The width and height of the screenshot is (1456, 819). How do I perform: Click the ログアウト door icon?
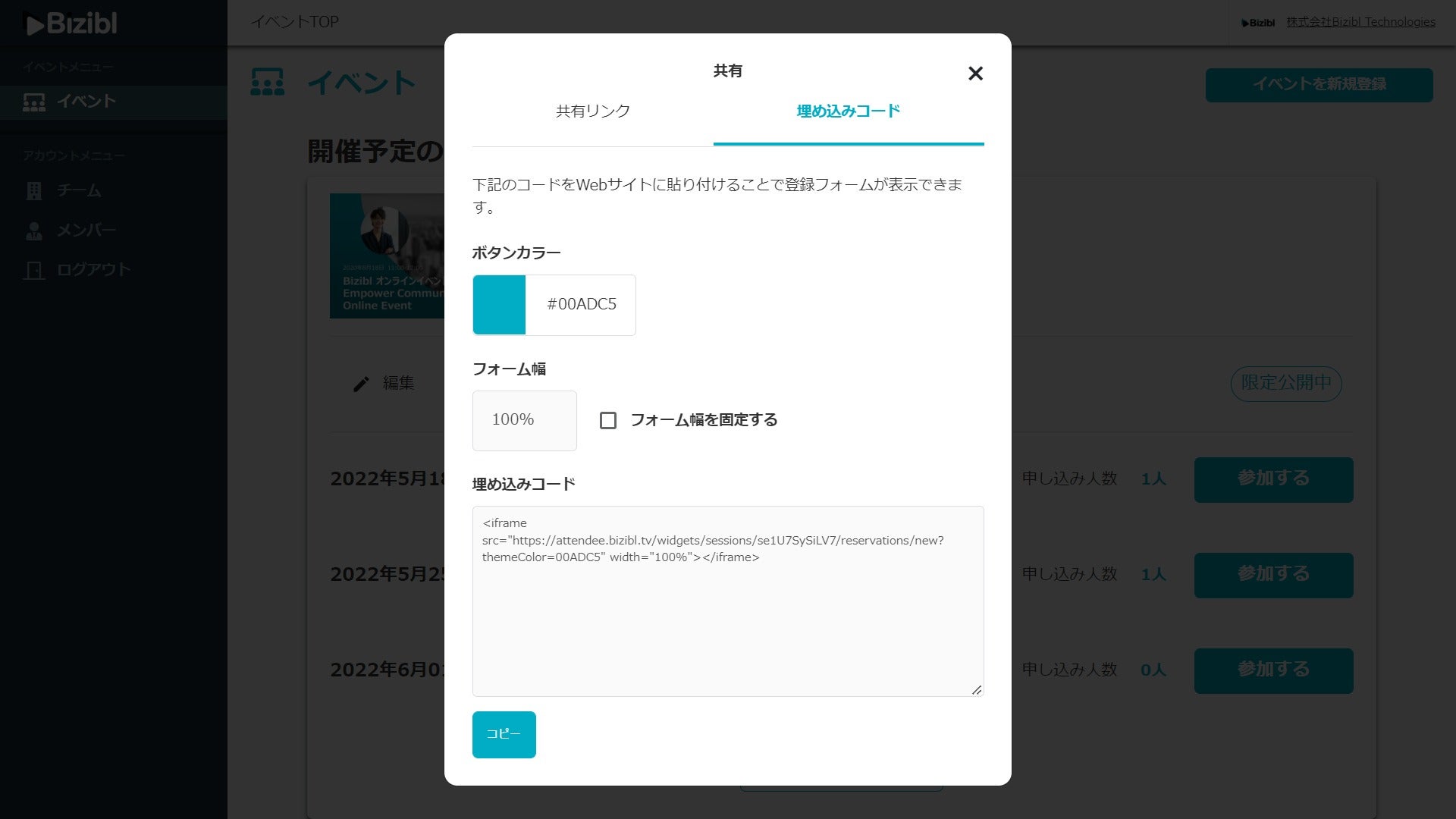point(34,270)
